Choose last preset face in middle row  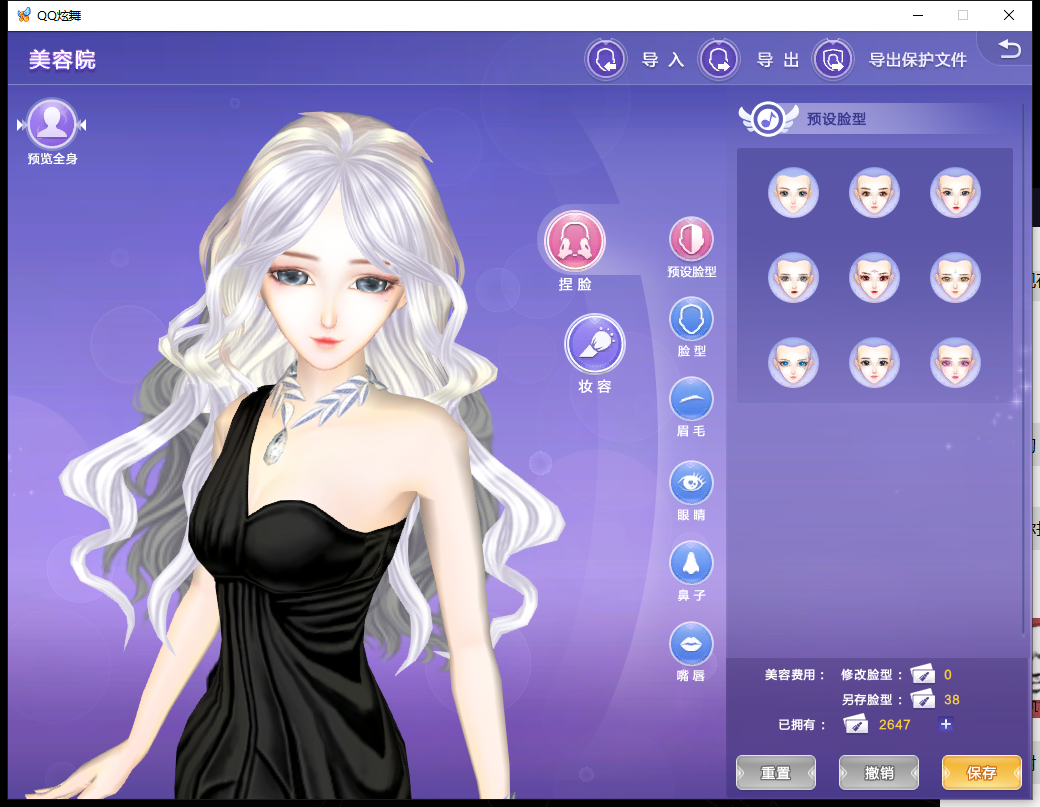pyautogui.click(x=955, y=277)
